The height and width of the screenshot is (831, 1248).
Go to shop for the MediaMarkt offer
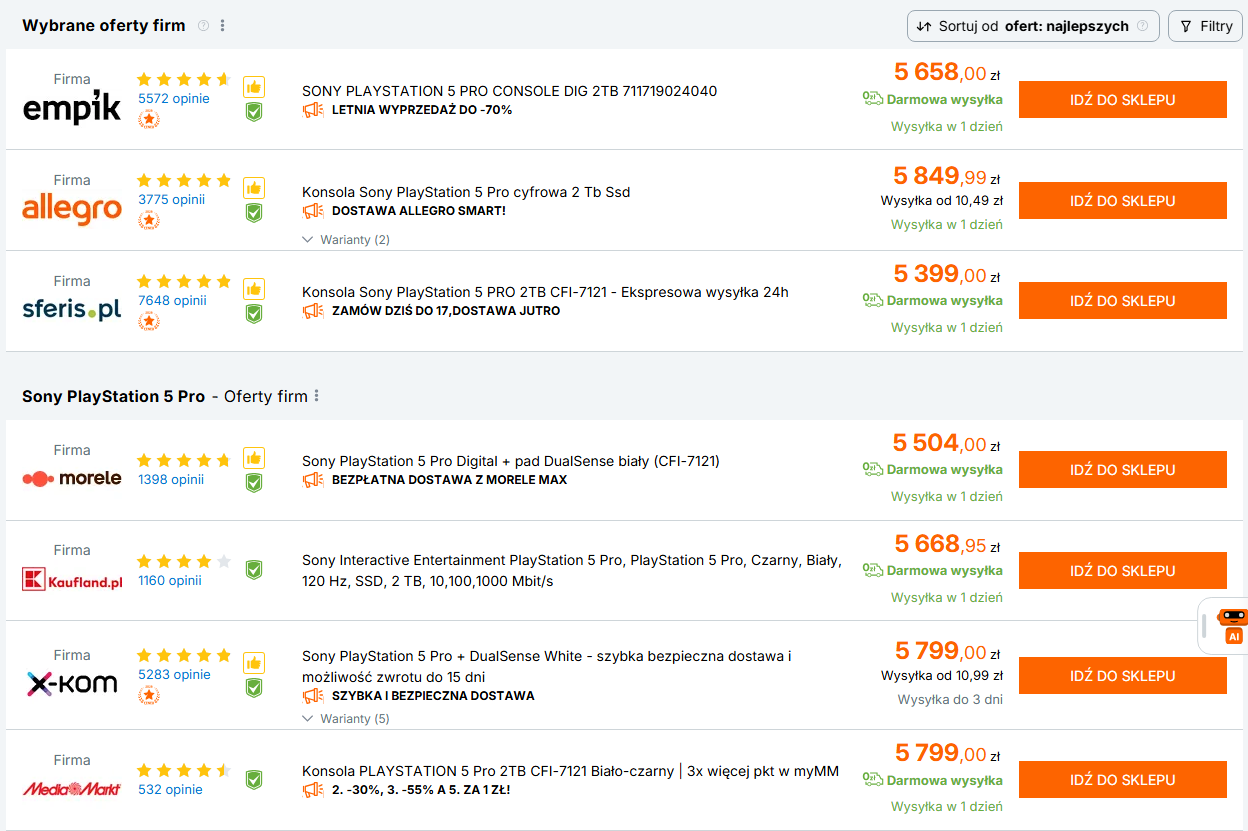(1122, 780)
